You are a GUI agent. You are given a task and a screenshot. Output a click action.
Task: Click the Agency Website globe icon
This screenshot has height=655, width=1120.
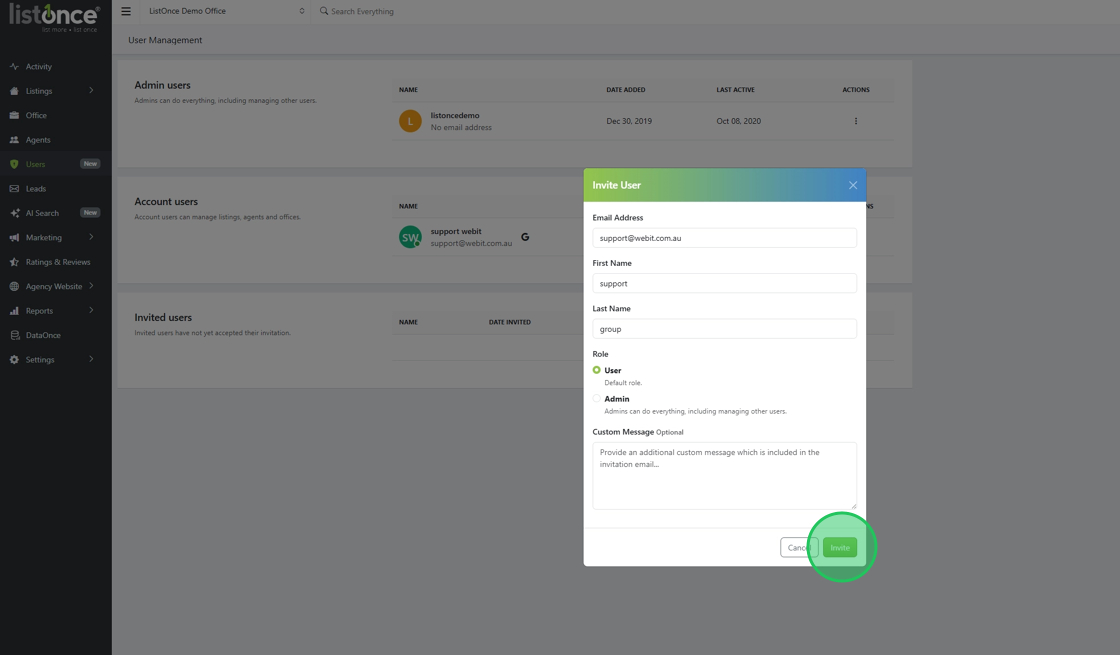pos(14,286)
